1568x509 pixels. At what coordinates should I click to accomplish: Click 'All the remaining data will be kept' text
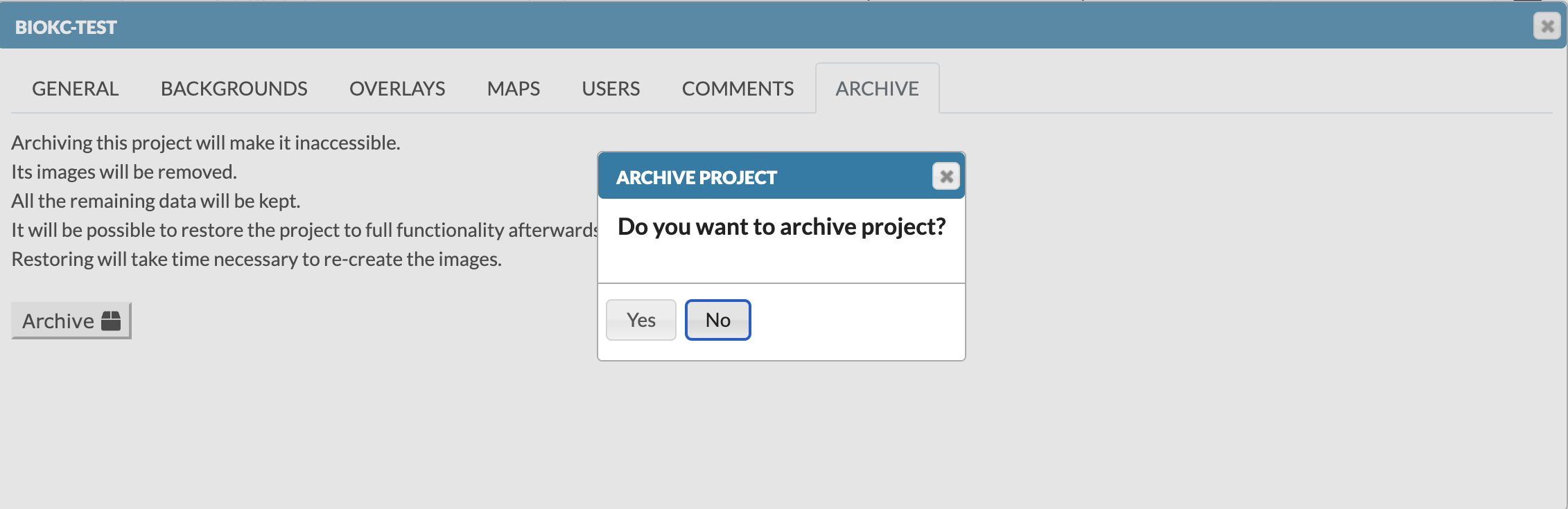pos(156,201)
